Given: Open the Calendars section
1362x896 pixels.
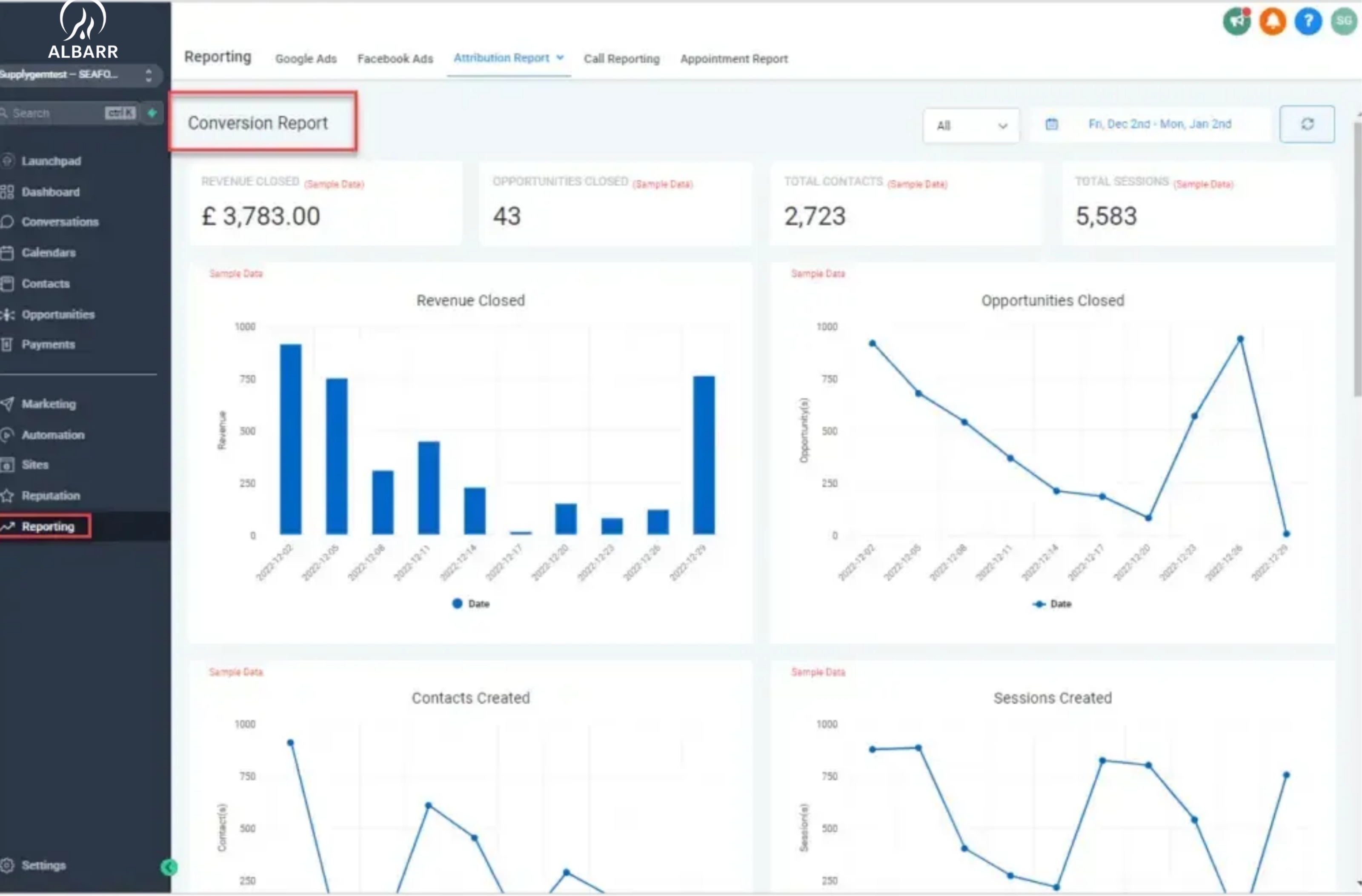Looking at the screenshot, I should point(49,252).
